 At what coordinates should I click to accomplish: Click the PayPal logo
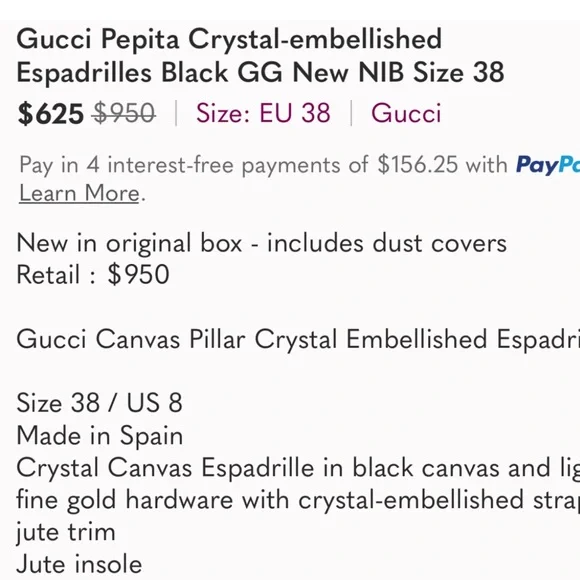[x=548, y=165]
